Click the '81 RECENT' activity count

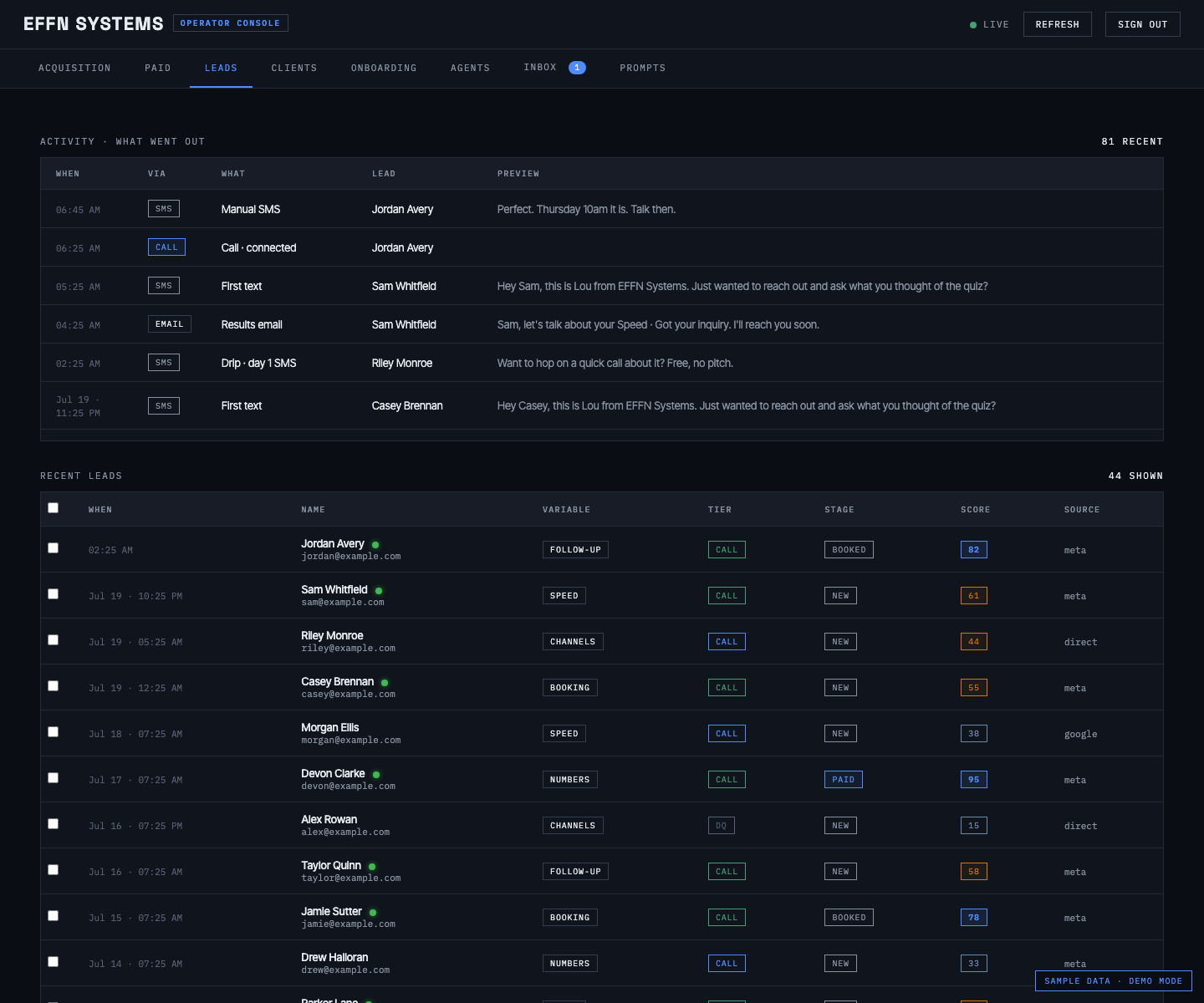(1132, 141)
